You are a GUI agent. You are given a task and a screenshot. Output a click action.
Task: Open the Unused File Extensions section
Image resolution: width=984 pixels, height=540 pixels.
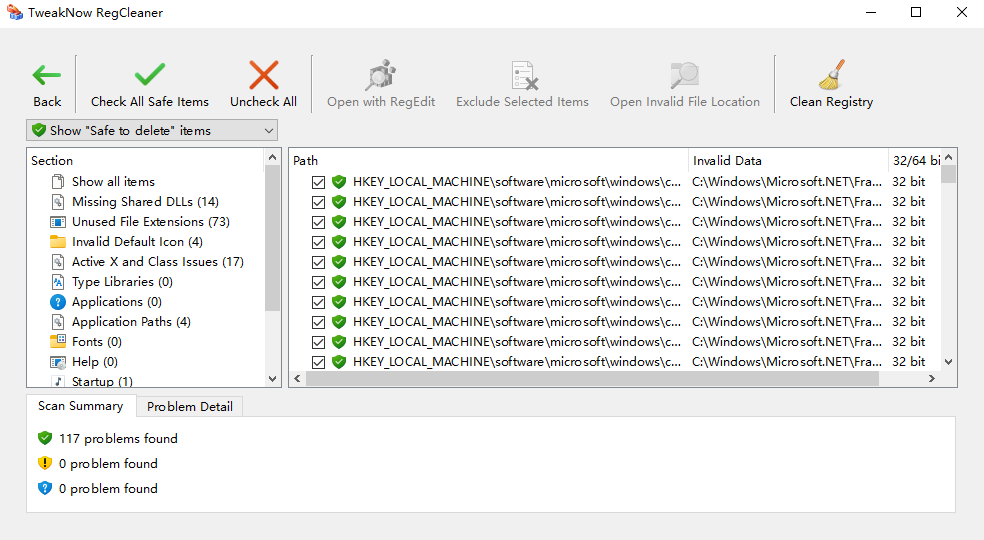coord(150,222)
